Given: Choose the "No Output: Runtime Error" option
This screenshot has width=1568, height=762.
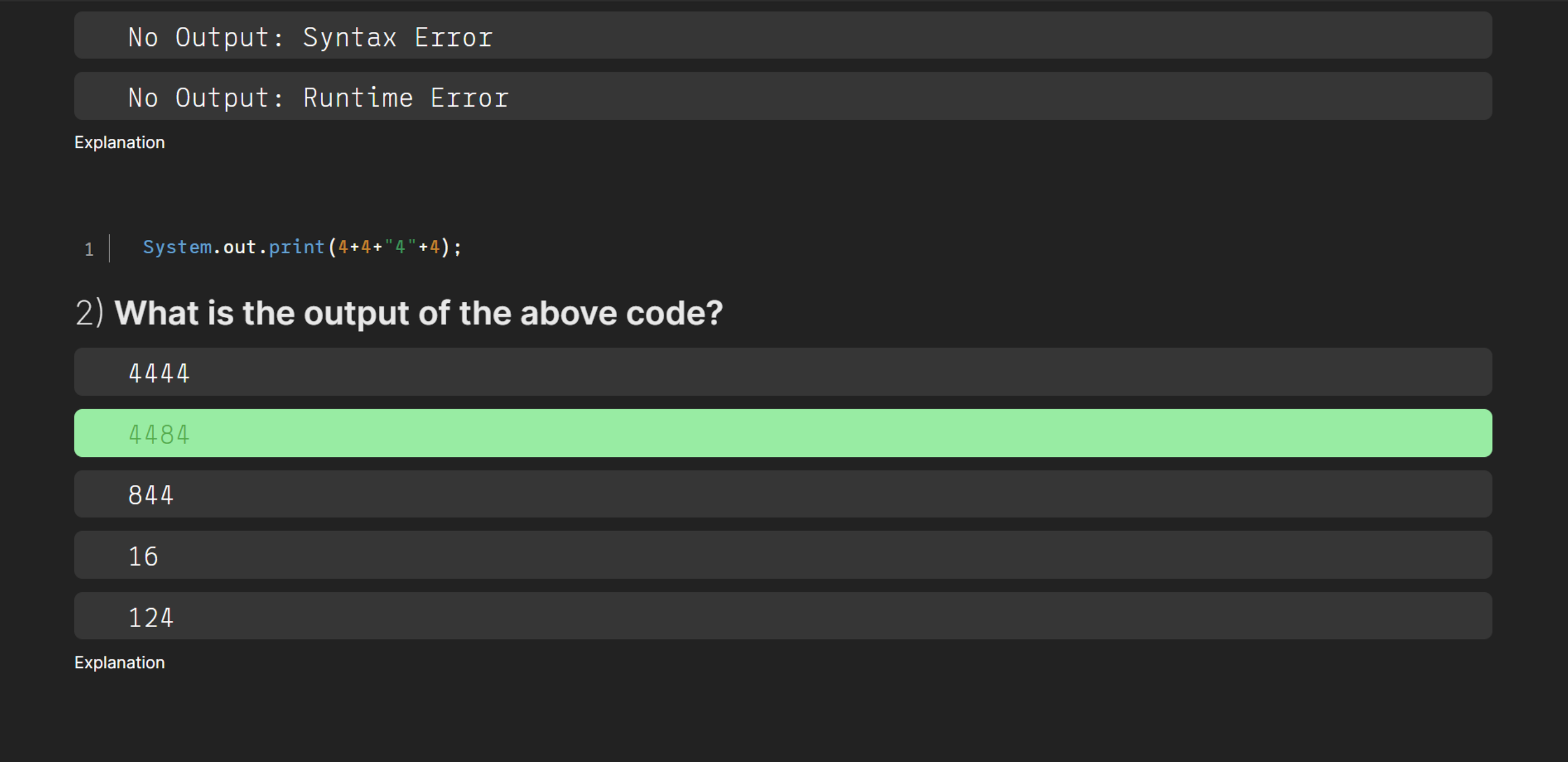Looking at the screenshot, I should [x=783, y=97].
